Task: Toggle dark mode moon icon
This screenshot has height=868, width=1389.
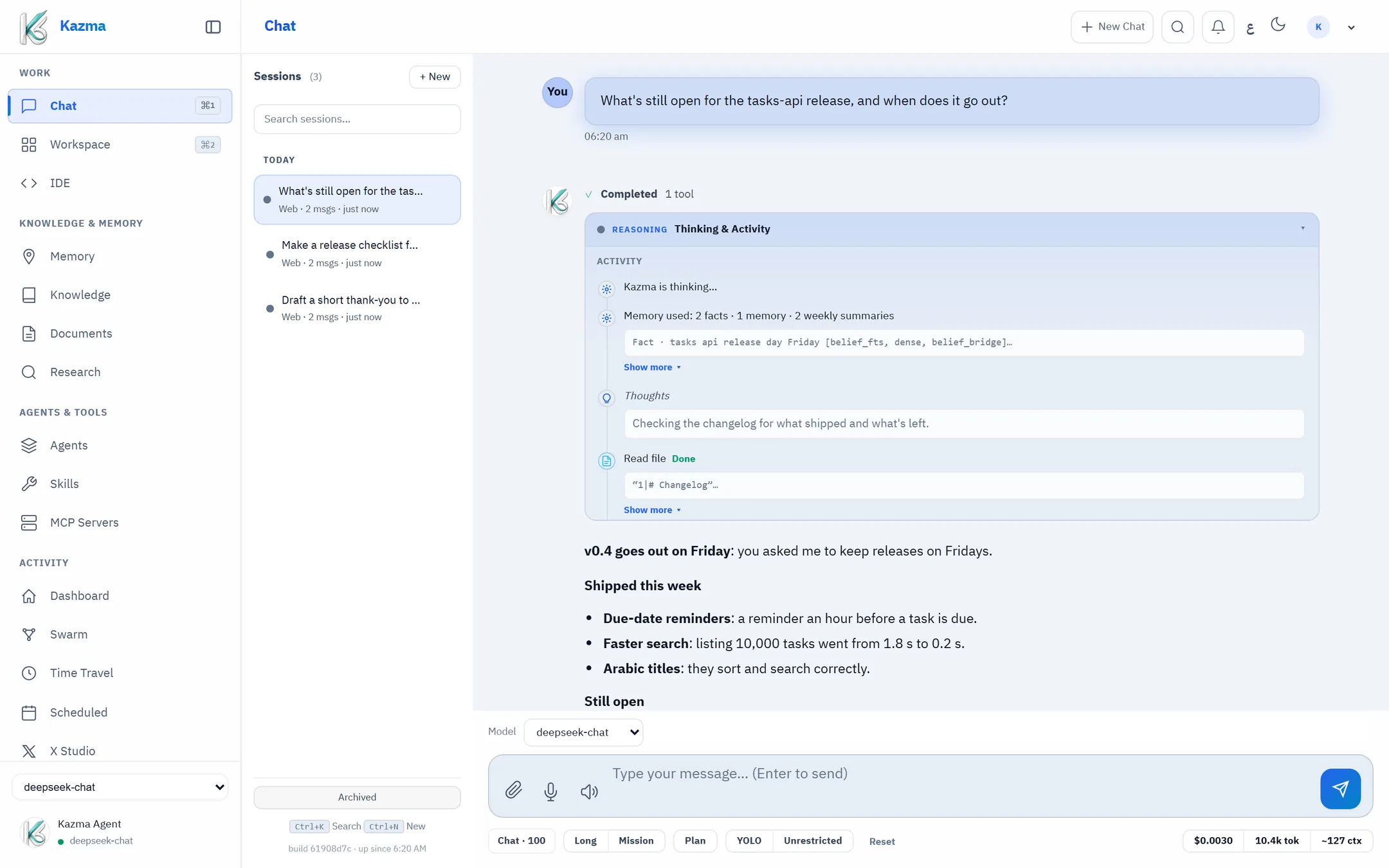Action: 1278,25
